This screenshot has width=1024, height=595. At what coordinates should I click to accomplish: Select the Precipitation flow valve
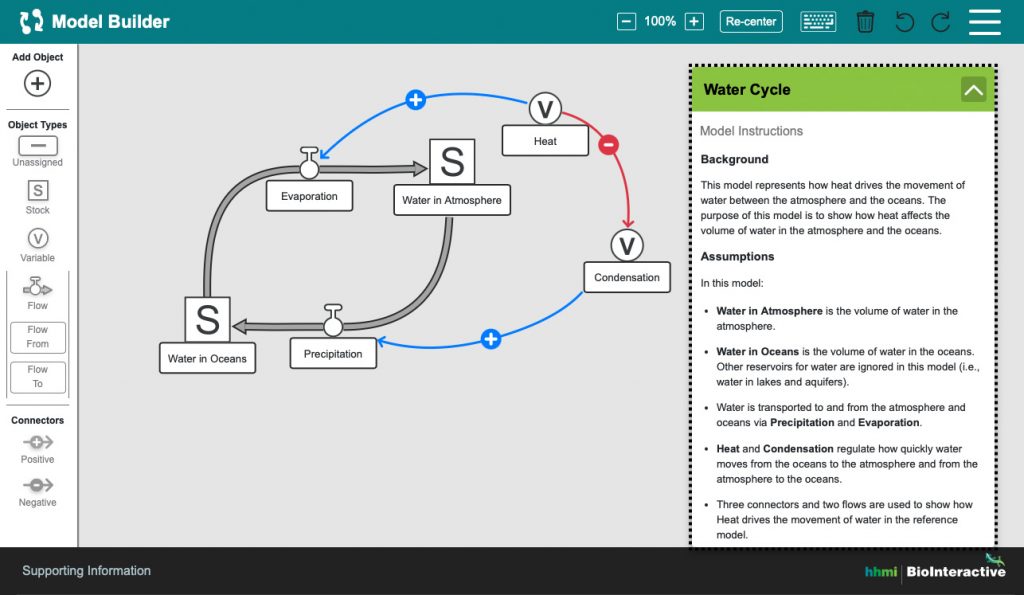pyautogui.click(x=333, y=320)
